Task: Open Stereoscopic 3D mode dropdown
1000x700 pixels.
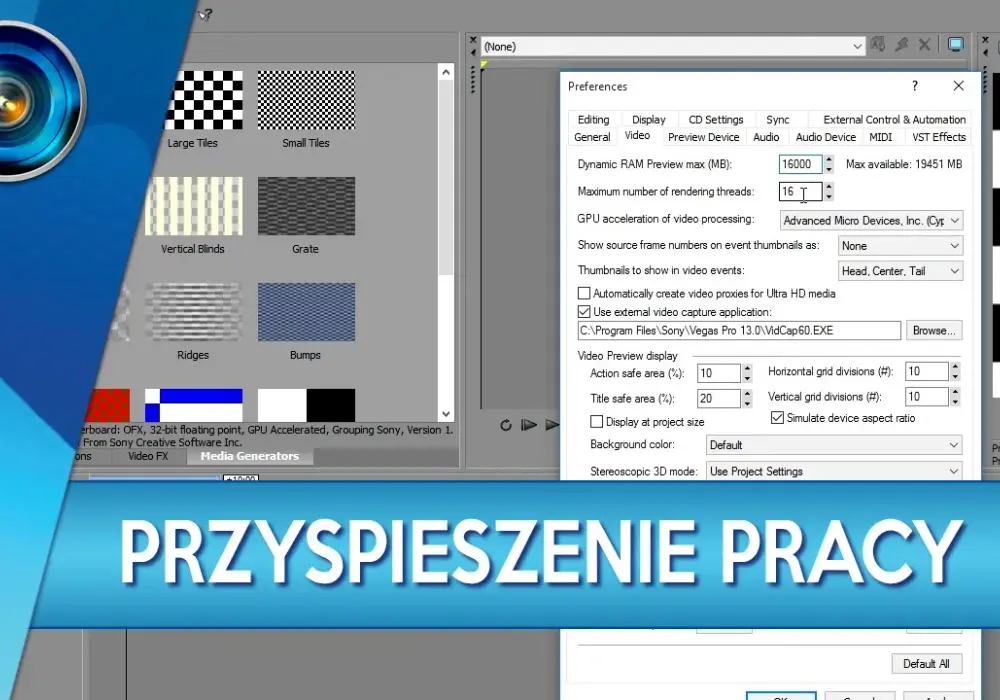Action: (834, 471)
